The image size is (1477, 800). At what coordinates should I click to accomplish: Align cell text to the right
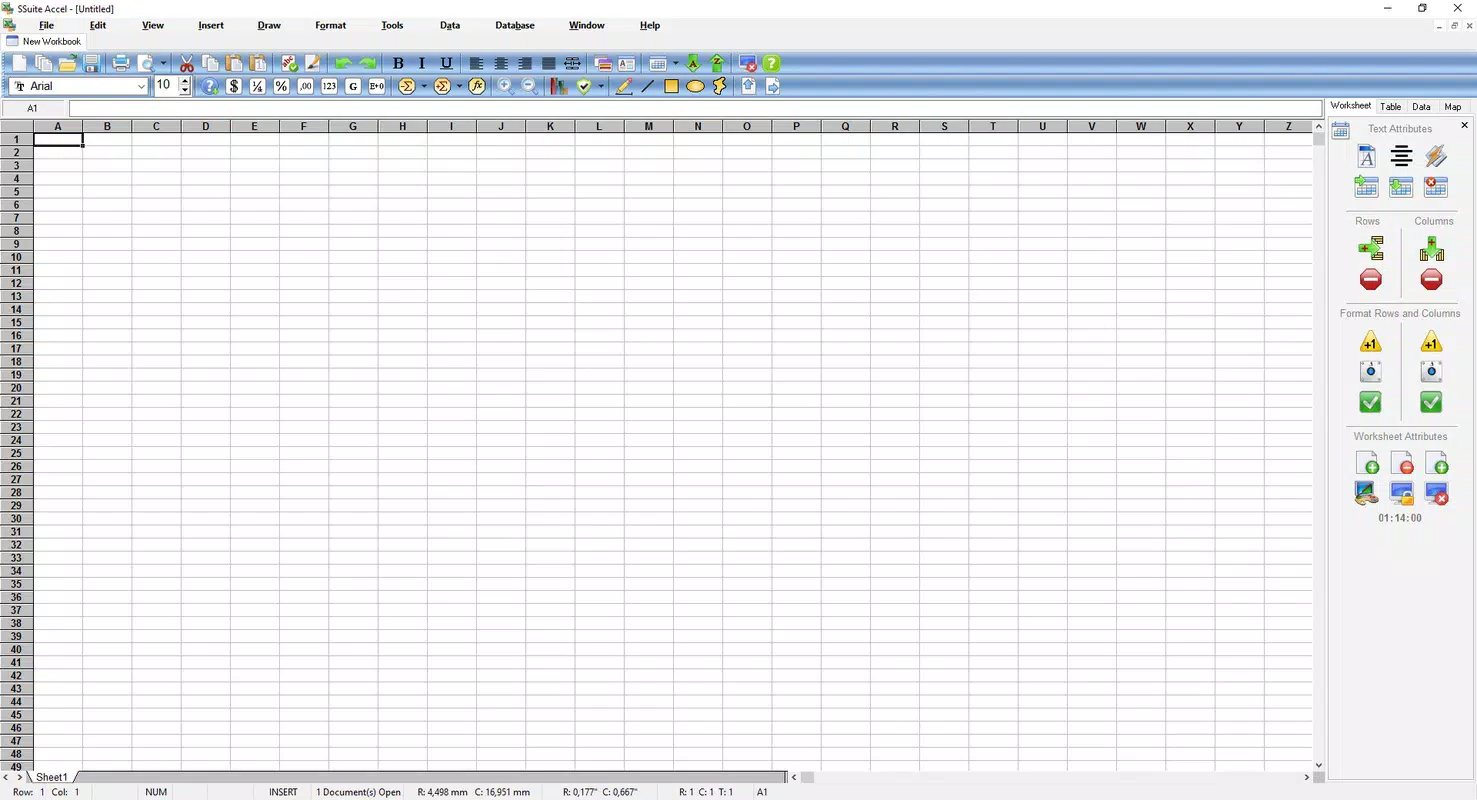[x=525, y=63]
